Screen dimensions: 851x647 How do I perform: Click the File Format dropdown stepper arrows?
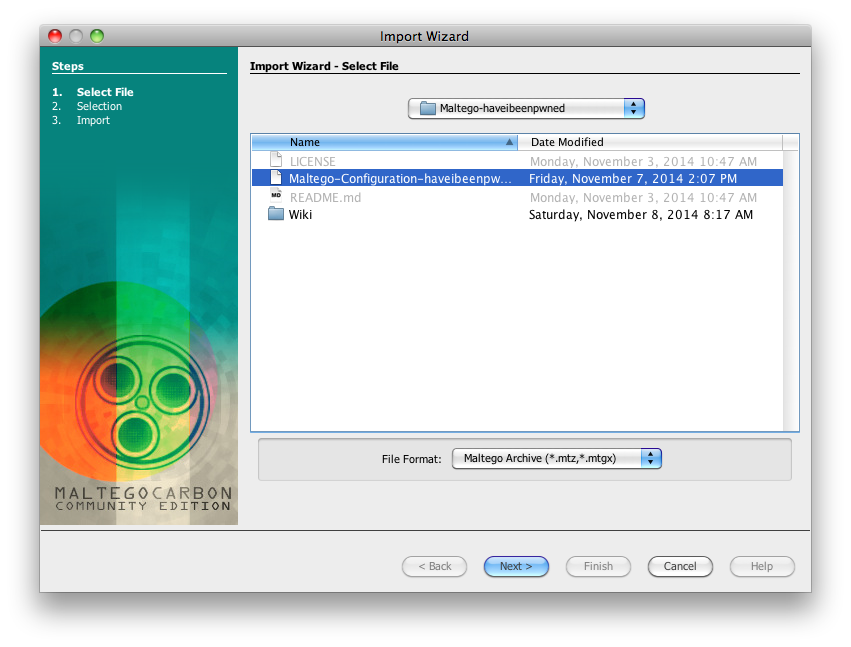click(x=651, y=458)
